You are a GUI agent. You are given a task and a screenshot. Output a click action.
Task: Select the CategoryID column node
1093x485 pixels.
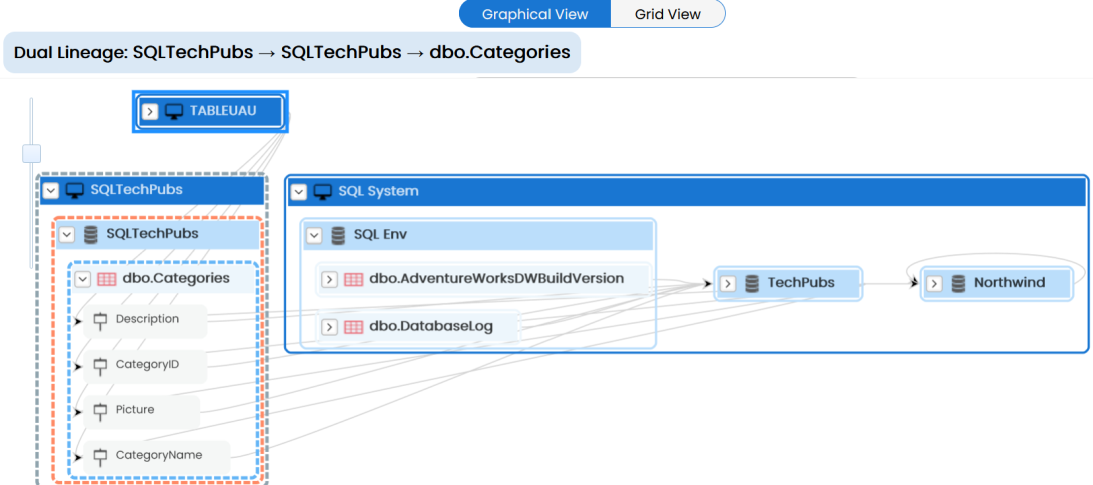tap(145, 365)
